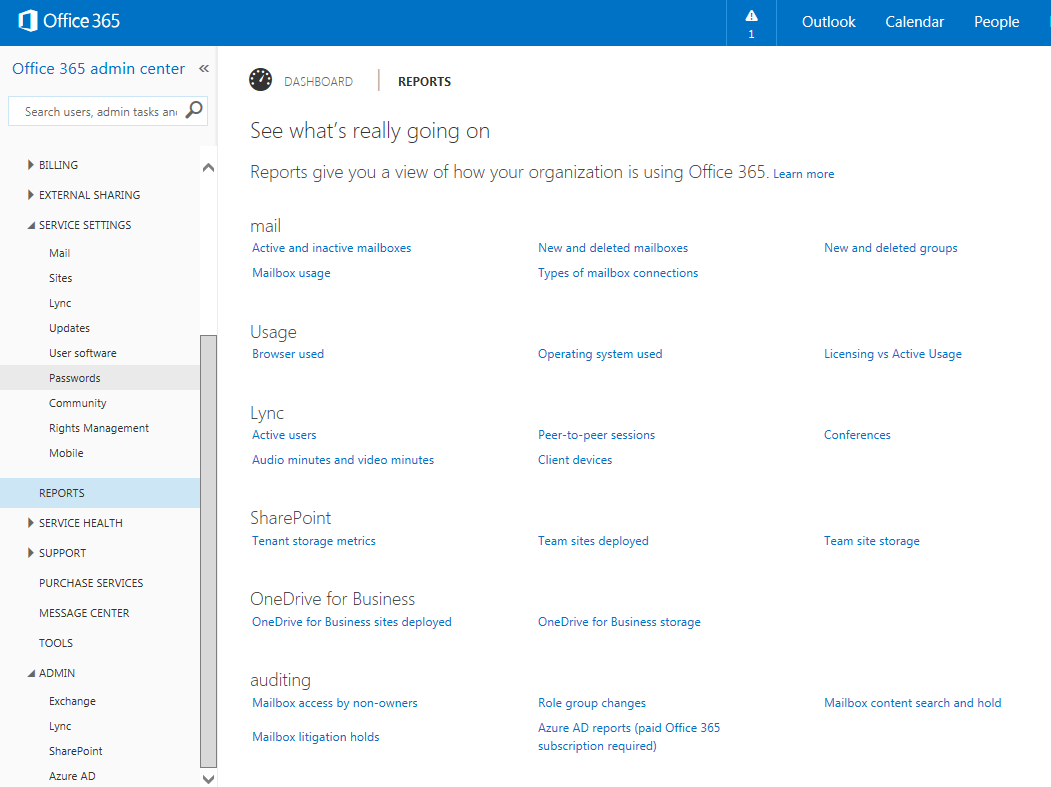This screenshot has width=1051, height=787.
Task: Click the sidebar scroll up arrow
Action: click(208, 168)
